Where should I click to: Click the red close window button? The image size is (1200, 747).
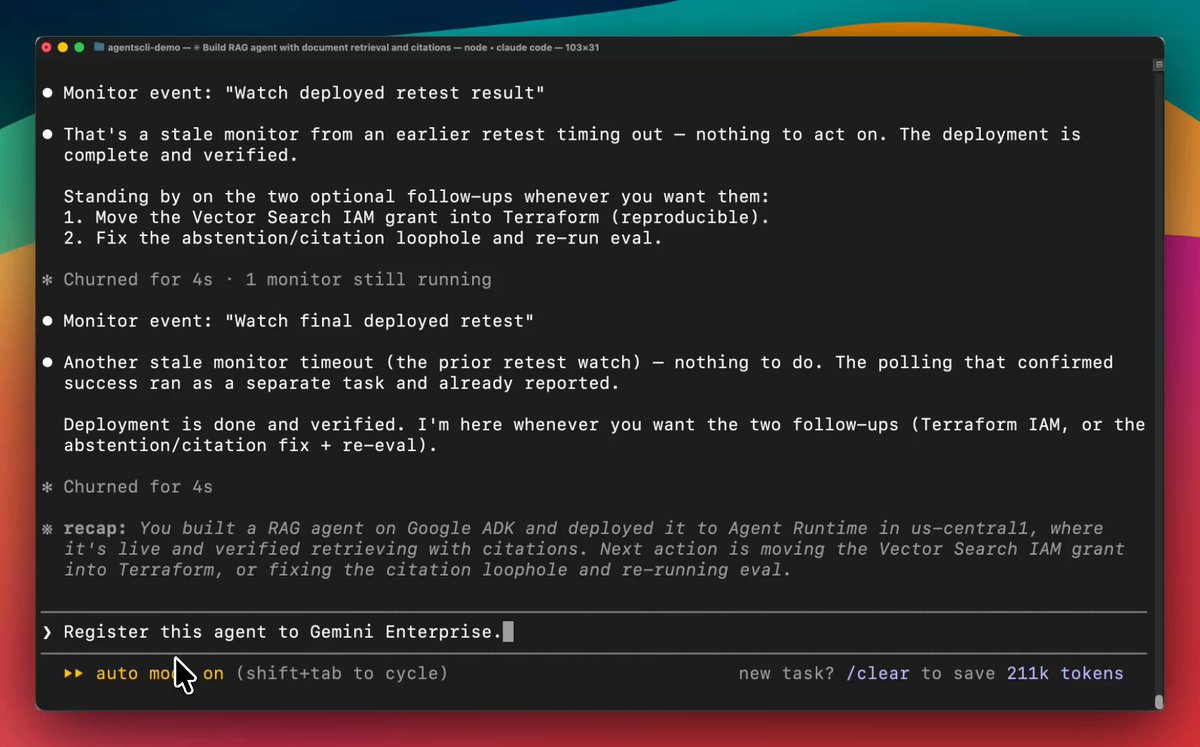tap(46, 47)
